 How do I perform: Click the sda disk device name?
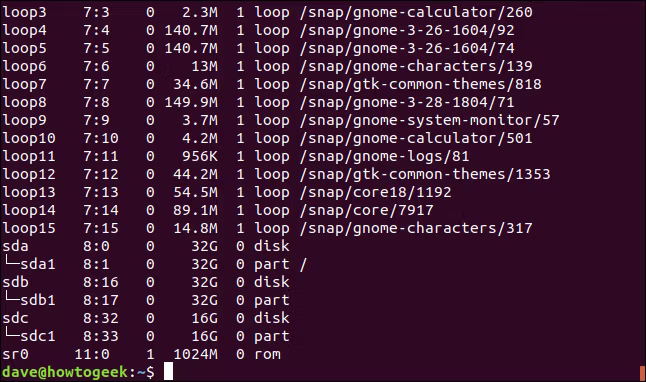15,246
